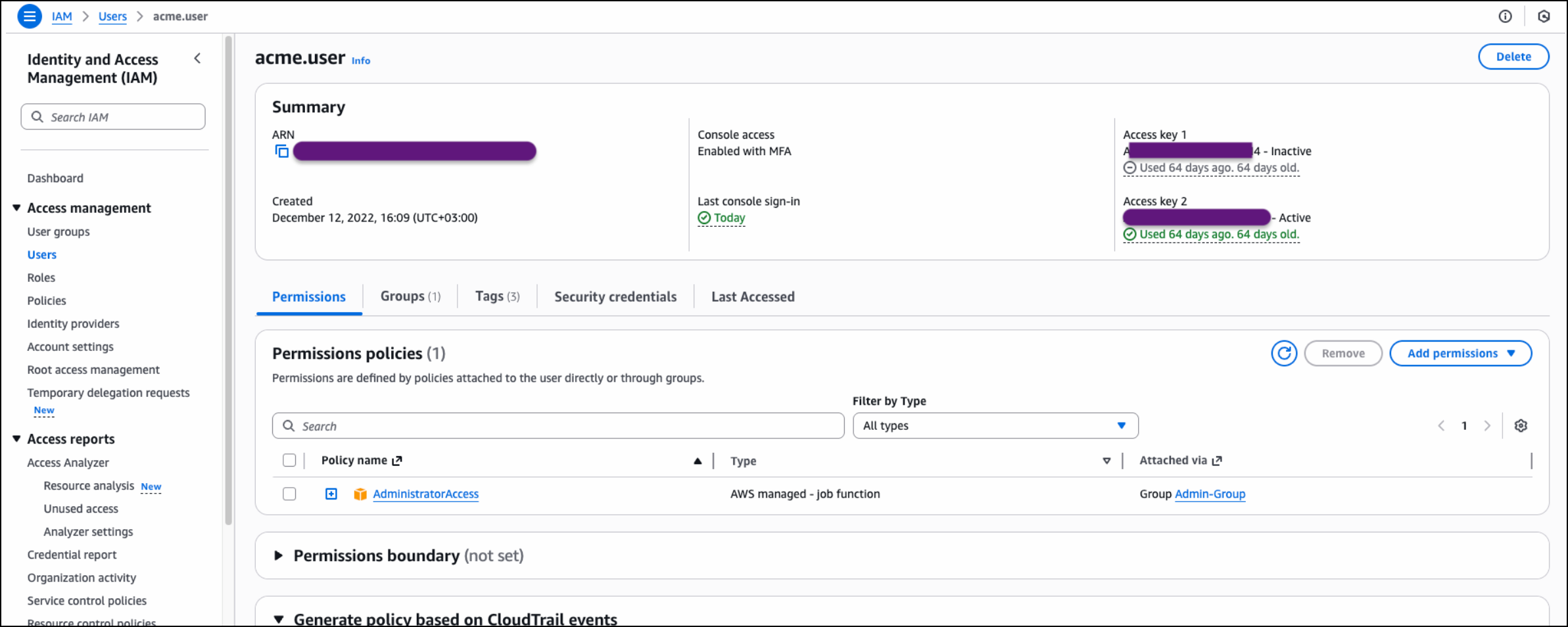This screenshot has width=1568, height=627.
Task: Switch to the Security credentials tab
Action: pyautogui.click(x=615, y=297)
